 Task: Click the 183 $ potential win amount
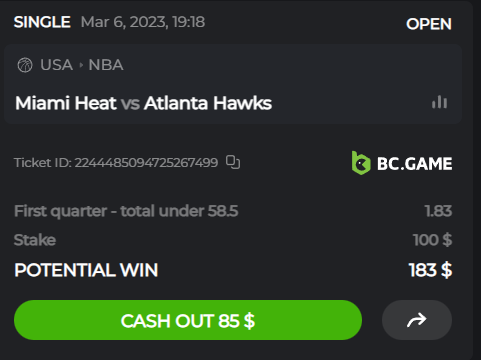click(430, 270)
